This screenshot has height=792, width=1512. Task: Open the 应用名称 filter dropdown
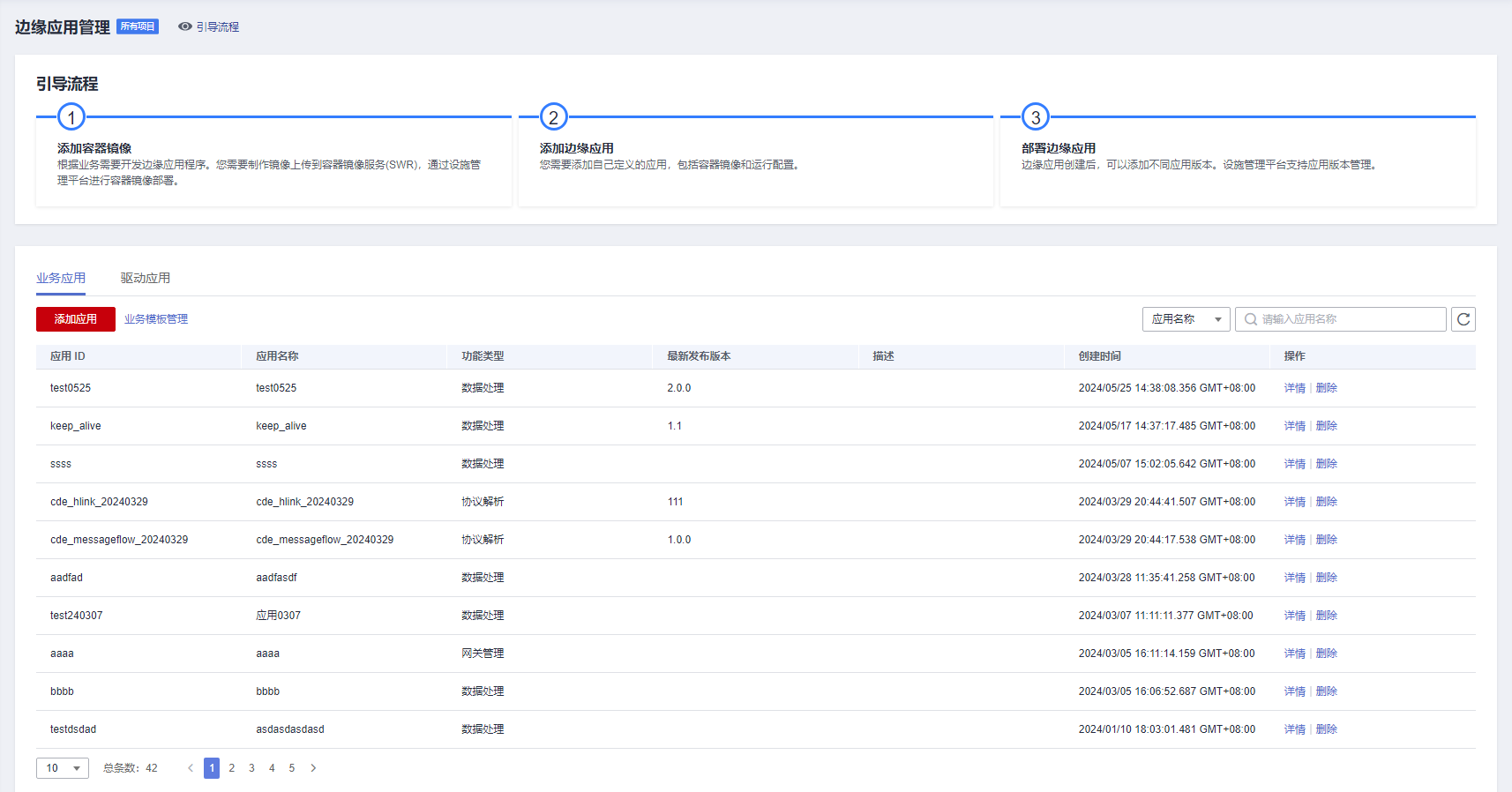coord(1186,319)
